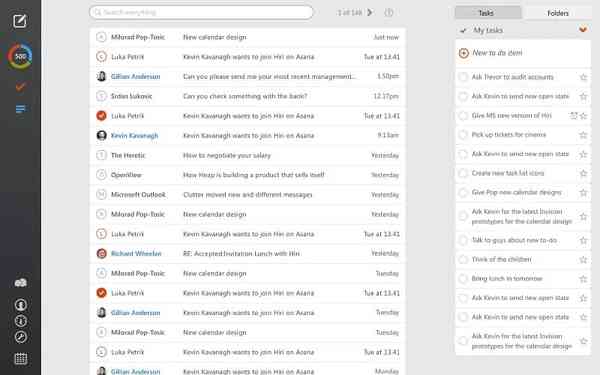Click the '1 of 148' page counter
600x375 pixels.
(x=350, y=13)
